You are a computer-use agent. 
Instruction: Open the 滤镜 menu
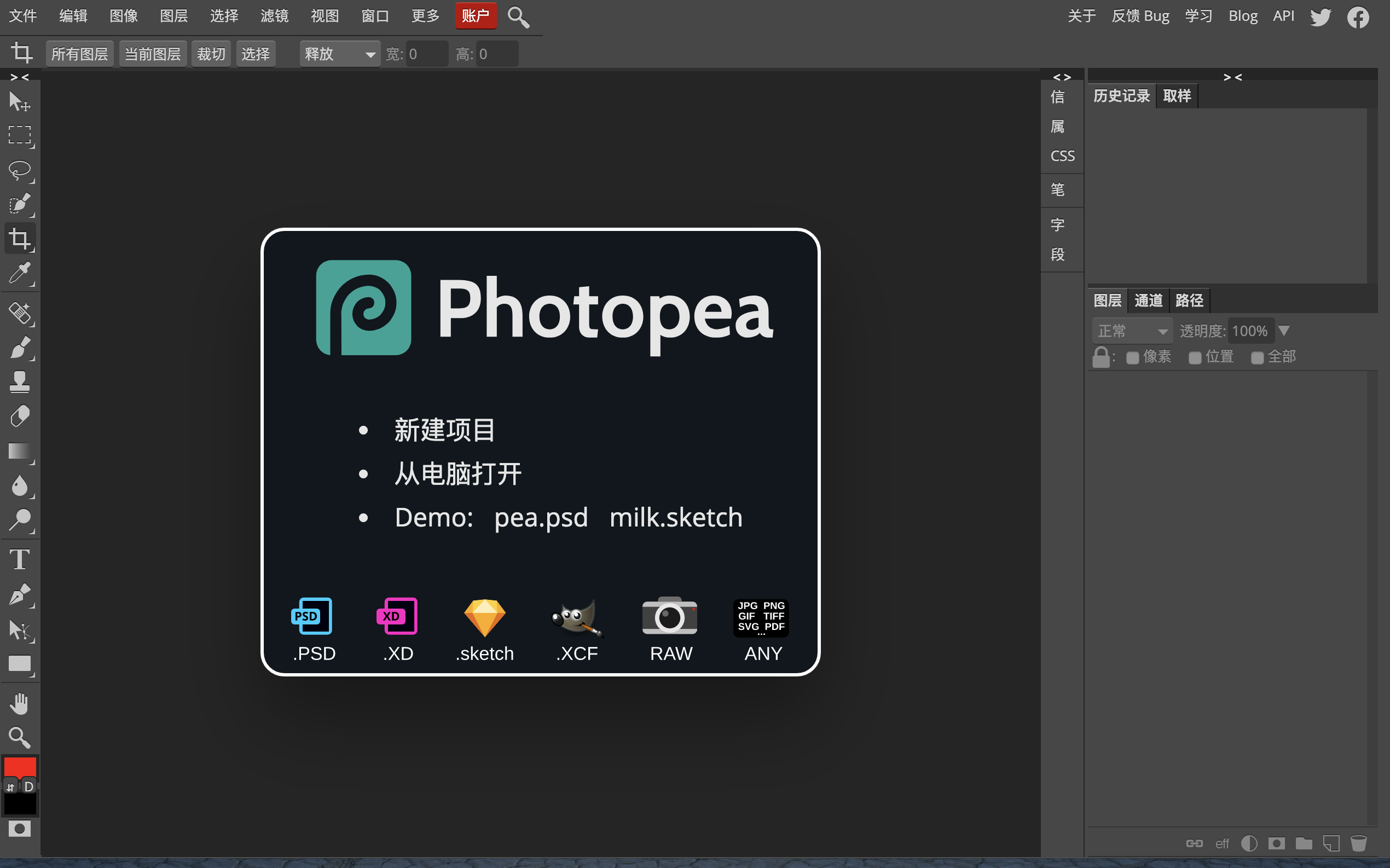(274, 15)
